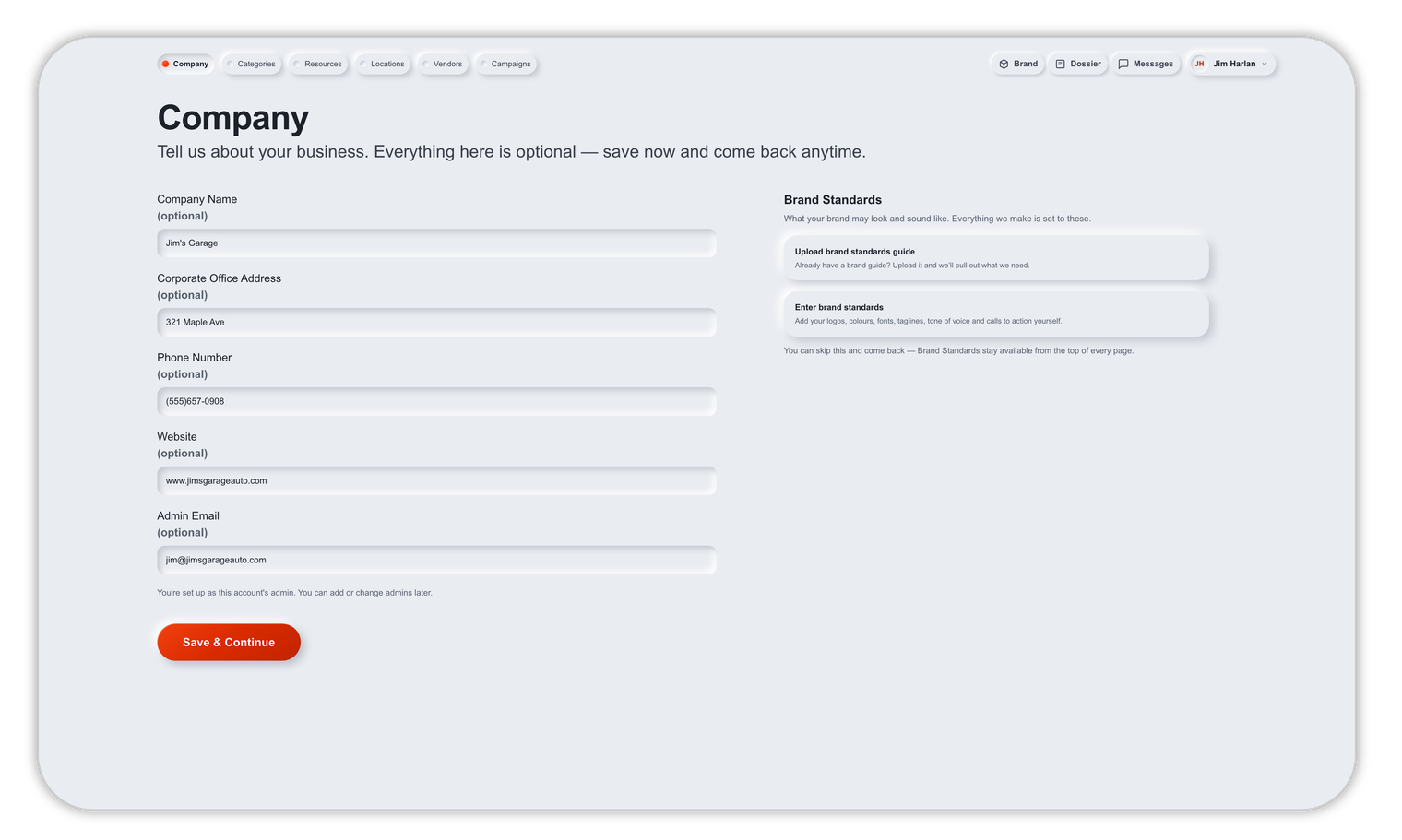Click the 'What your brand may look' description
1402x840 pixels.
pyautogui.click(x=937, y=219)
